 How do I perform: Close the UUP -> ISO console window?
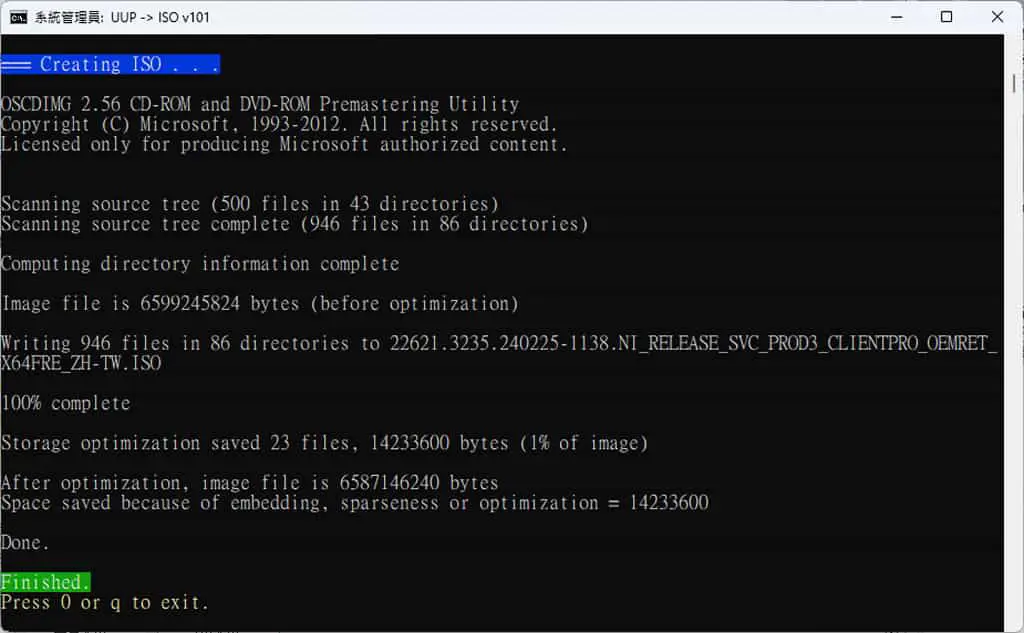pyautogui.click(x=997, y=17)
